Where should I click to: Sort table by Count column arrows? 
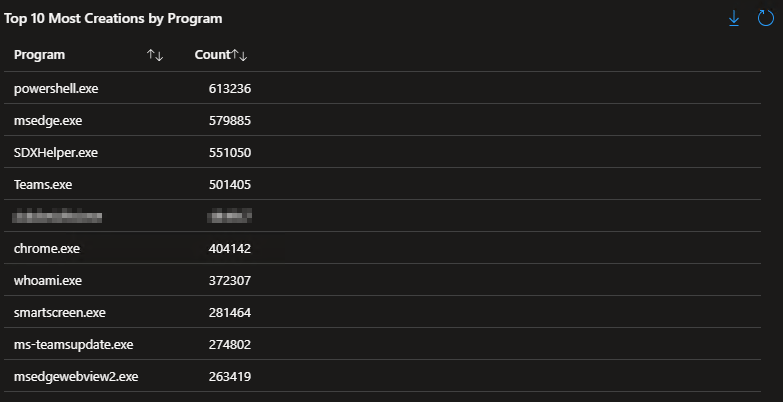click(239, 55)
